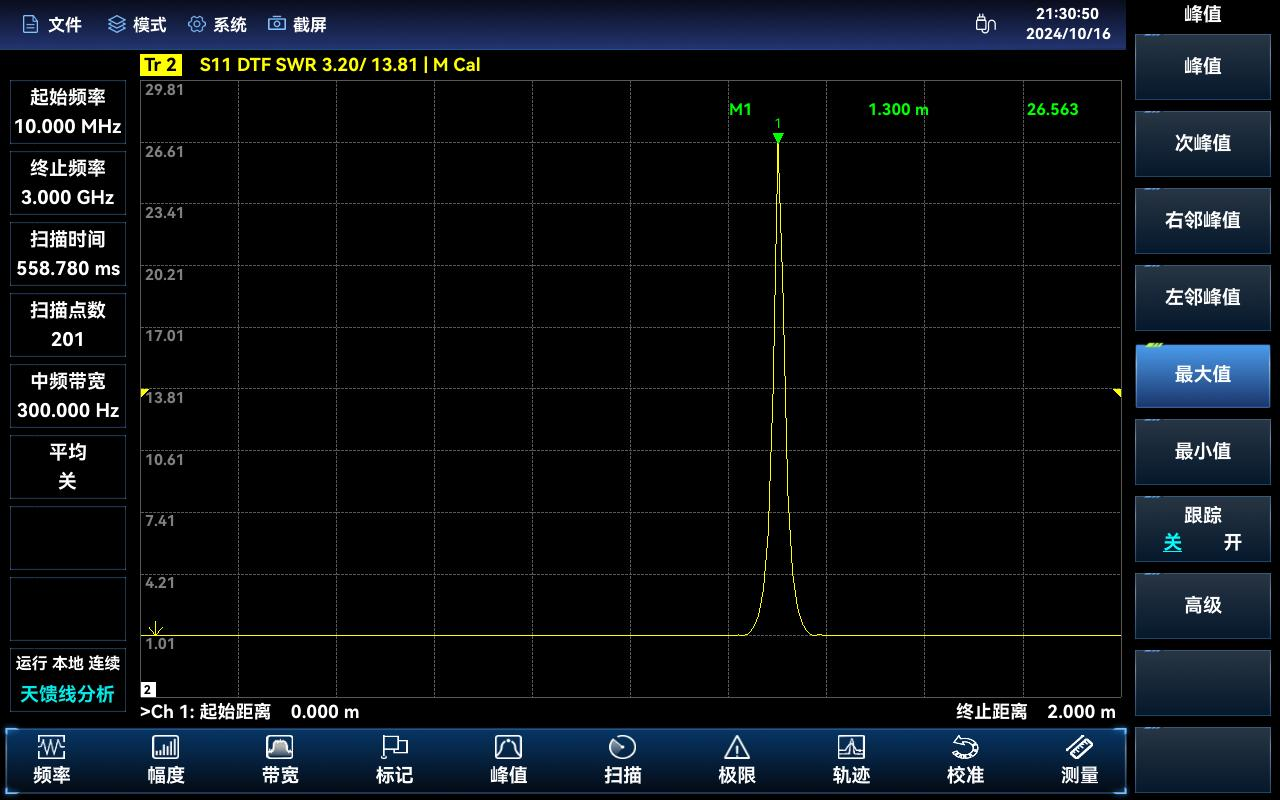
Task: Toggle the 平均 (averaging) 关 setting
Action: click(x=68, y=466)
